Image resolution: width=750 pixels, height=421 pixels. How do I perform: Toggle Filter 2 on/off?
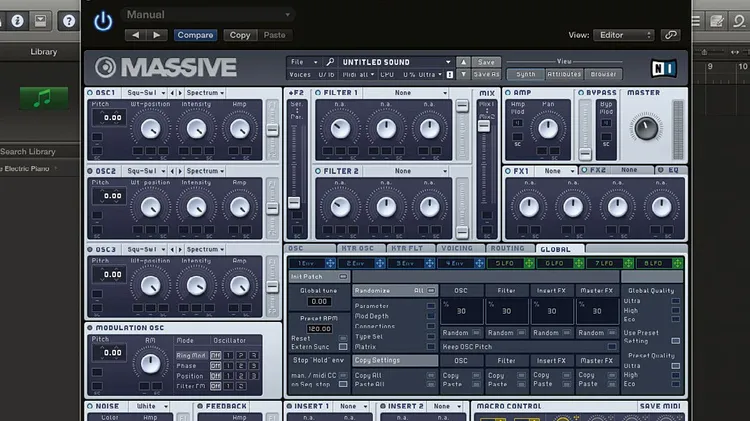(318, 171)
